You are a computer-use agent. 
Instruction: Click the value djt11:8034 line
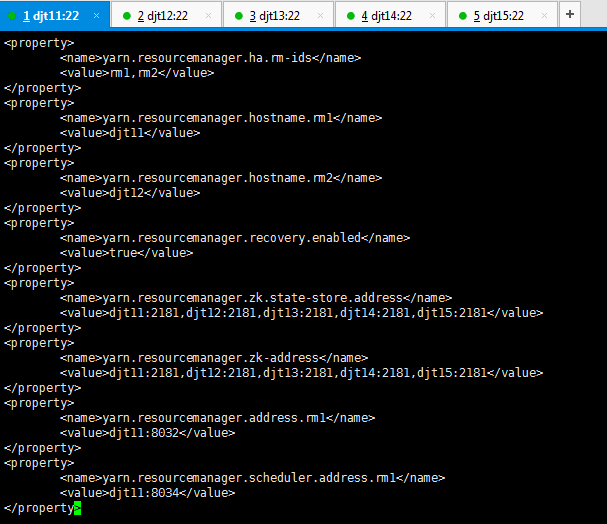point(147,493)
